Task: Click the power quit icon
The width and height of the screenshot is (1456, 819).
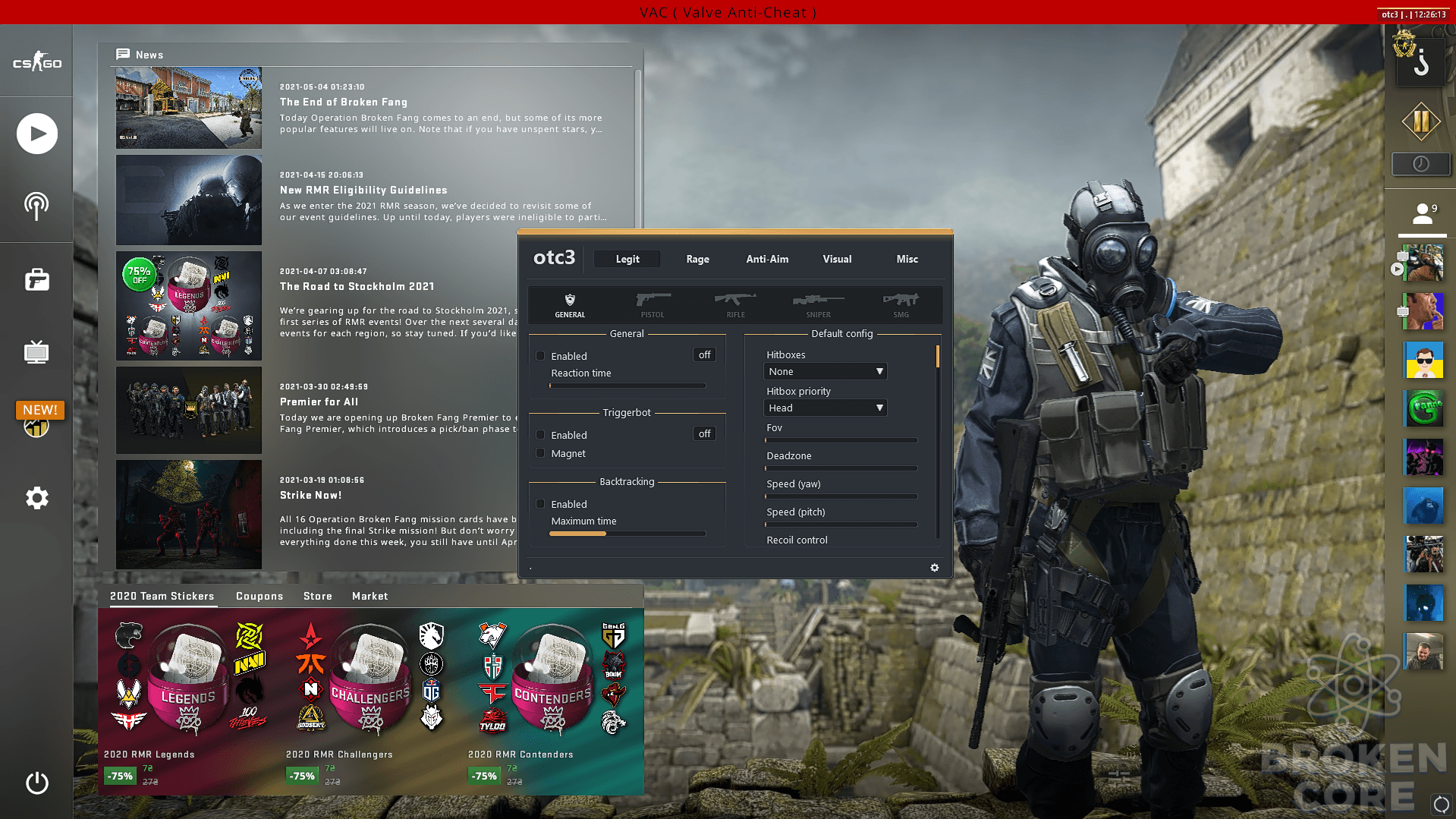Action: (36, 783)
